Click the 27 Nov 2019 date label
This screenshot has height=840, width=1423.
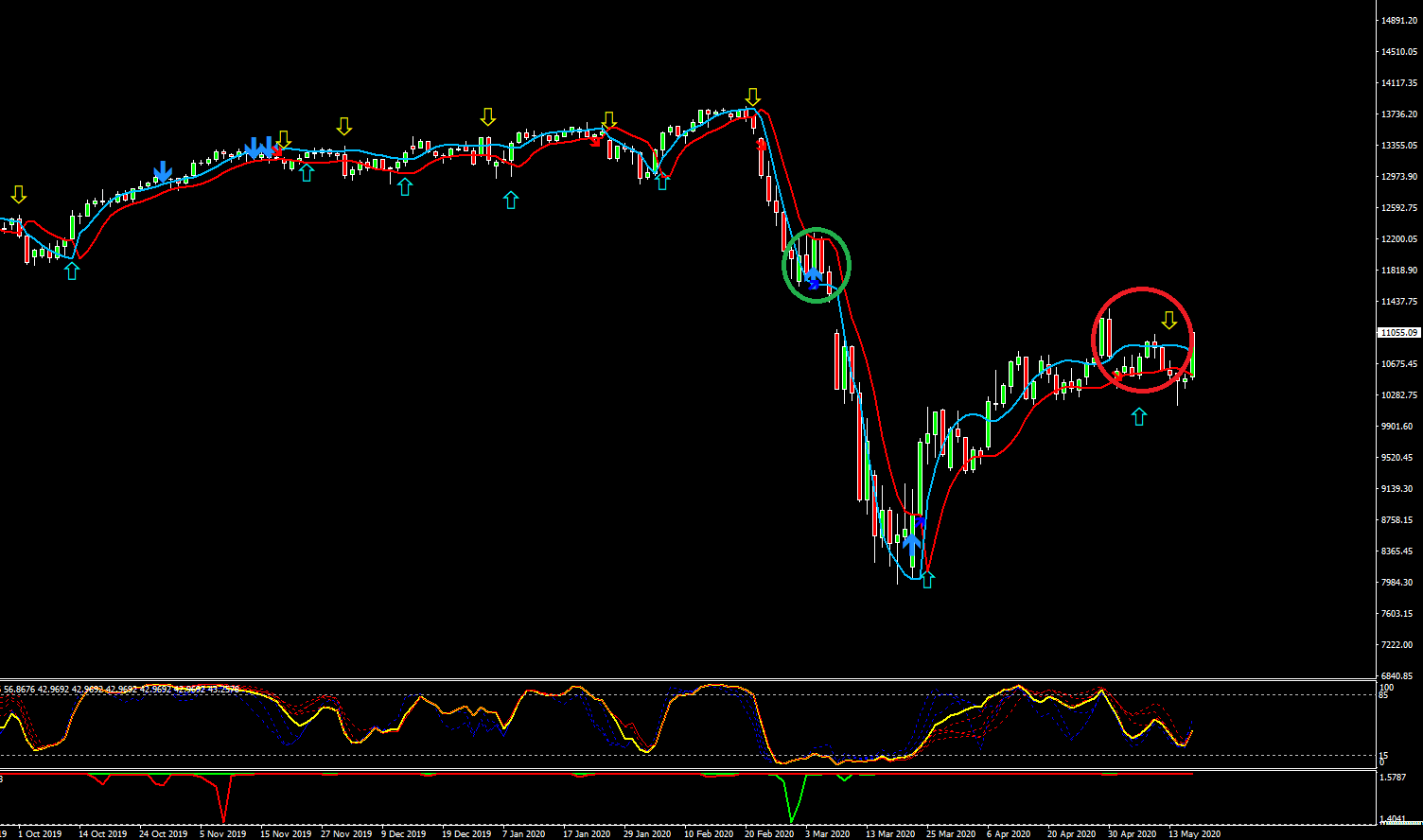pos(345,834)
